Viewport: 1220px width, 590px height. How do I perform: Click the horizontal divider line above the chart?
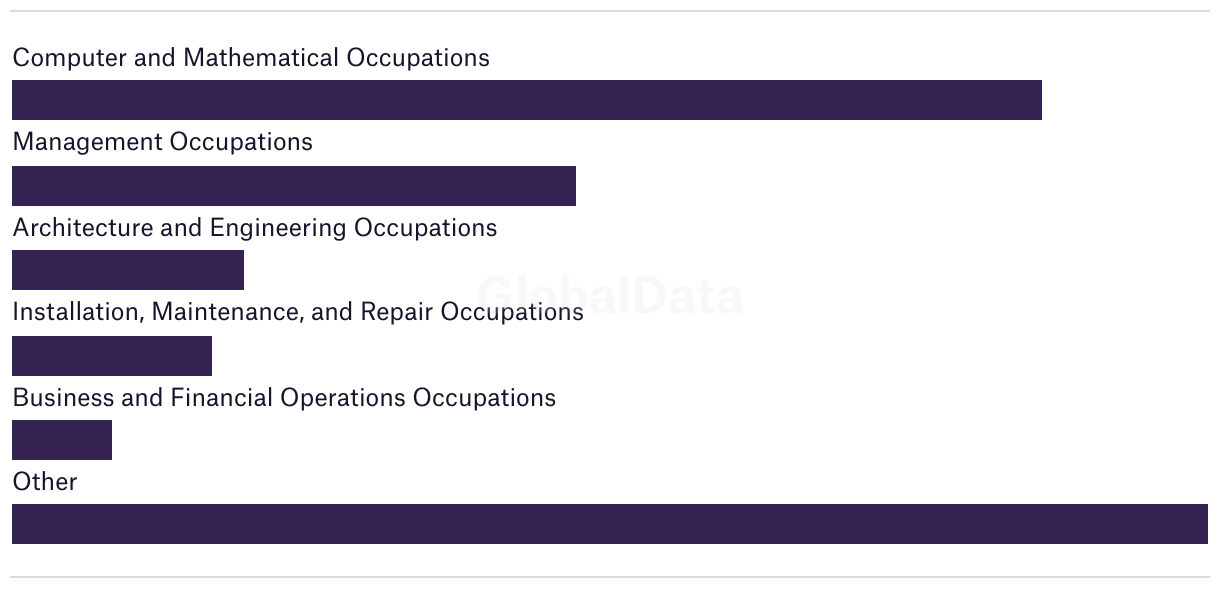(610, 11)
